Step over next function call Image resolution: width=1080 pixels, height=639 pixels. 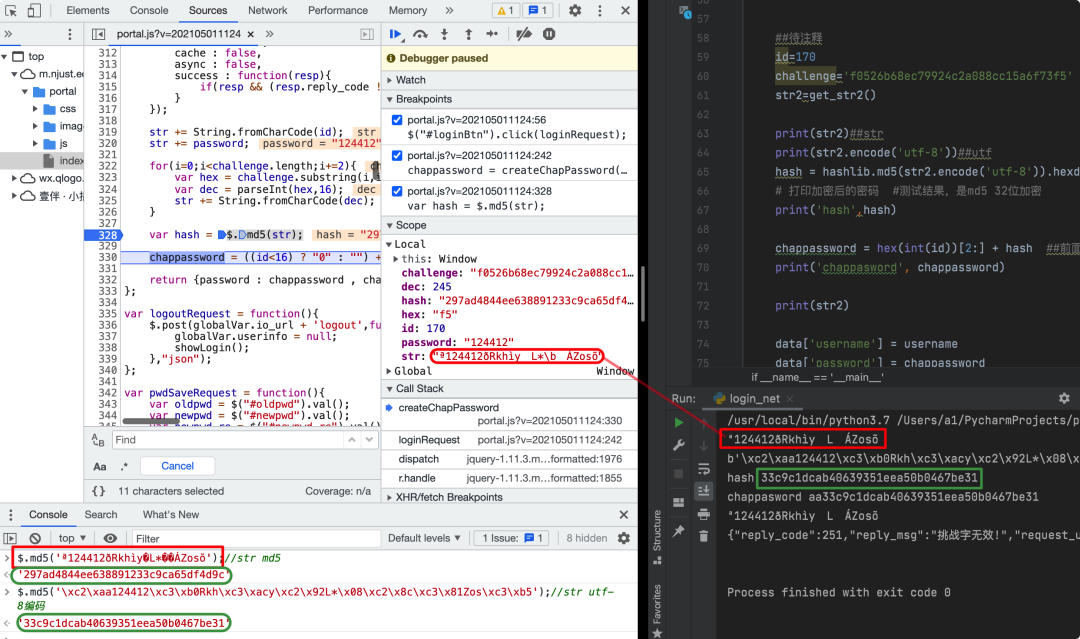420,34
